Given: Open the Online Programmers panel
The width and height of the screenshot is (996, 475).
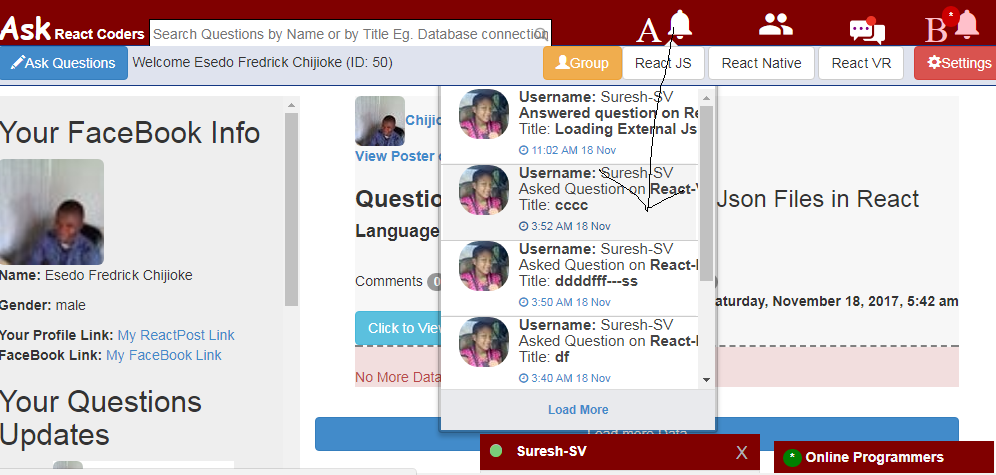Looking at the screenshot, I should pos(884,457).
